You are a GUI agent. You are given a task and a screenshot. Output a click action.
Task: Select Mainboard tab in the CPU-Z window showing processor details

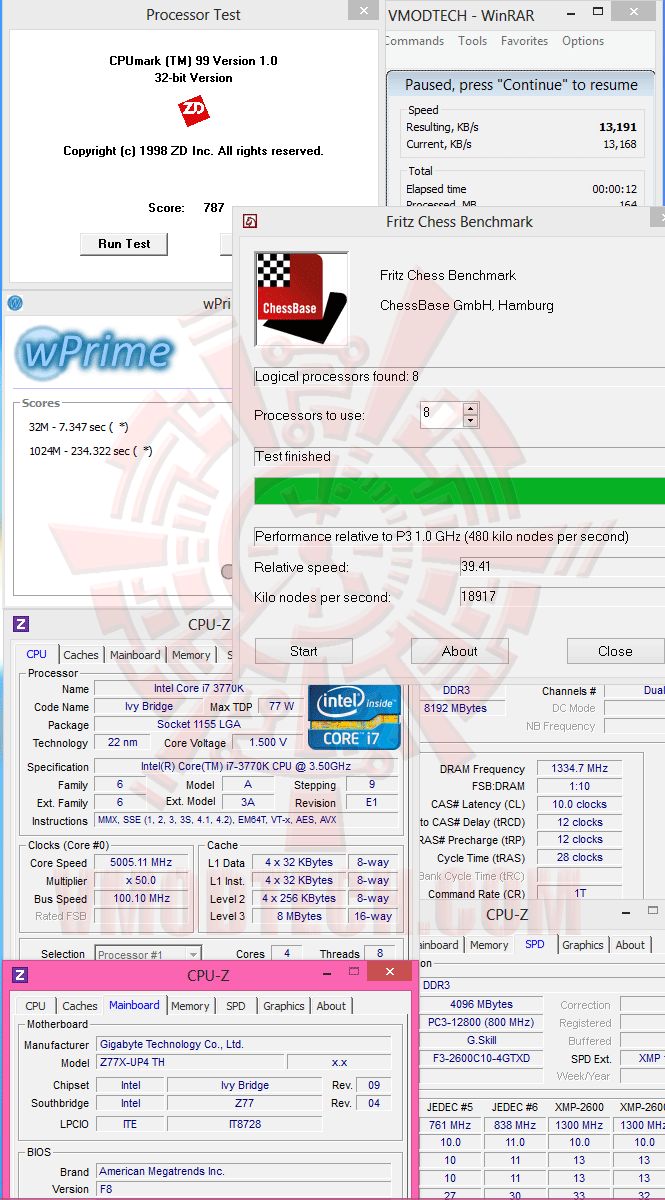135,655
